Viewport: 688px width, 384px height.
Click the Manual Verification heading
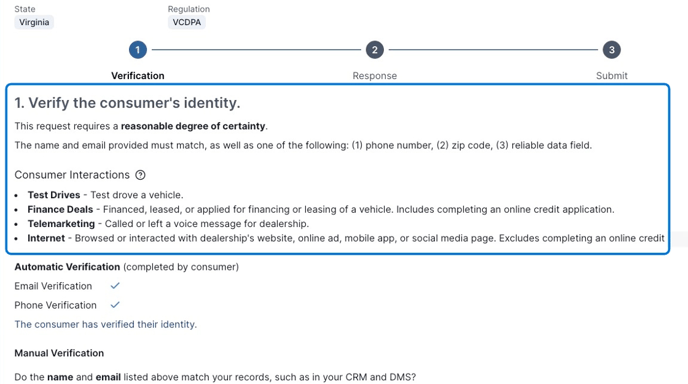[x=59, y=353]
